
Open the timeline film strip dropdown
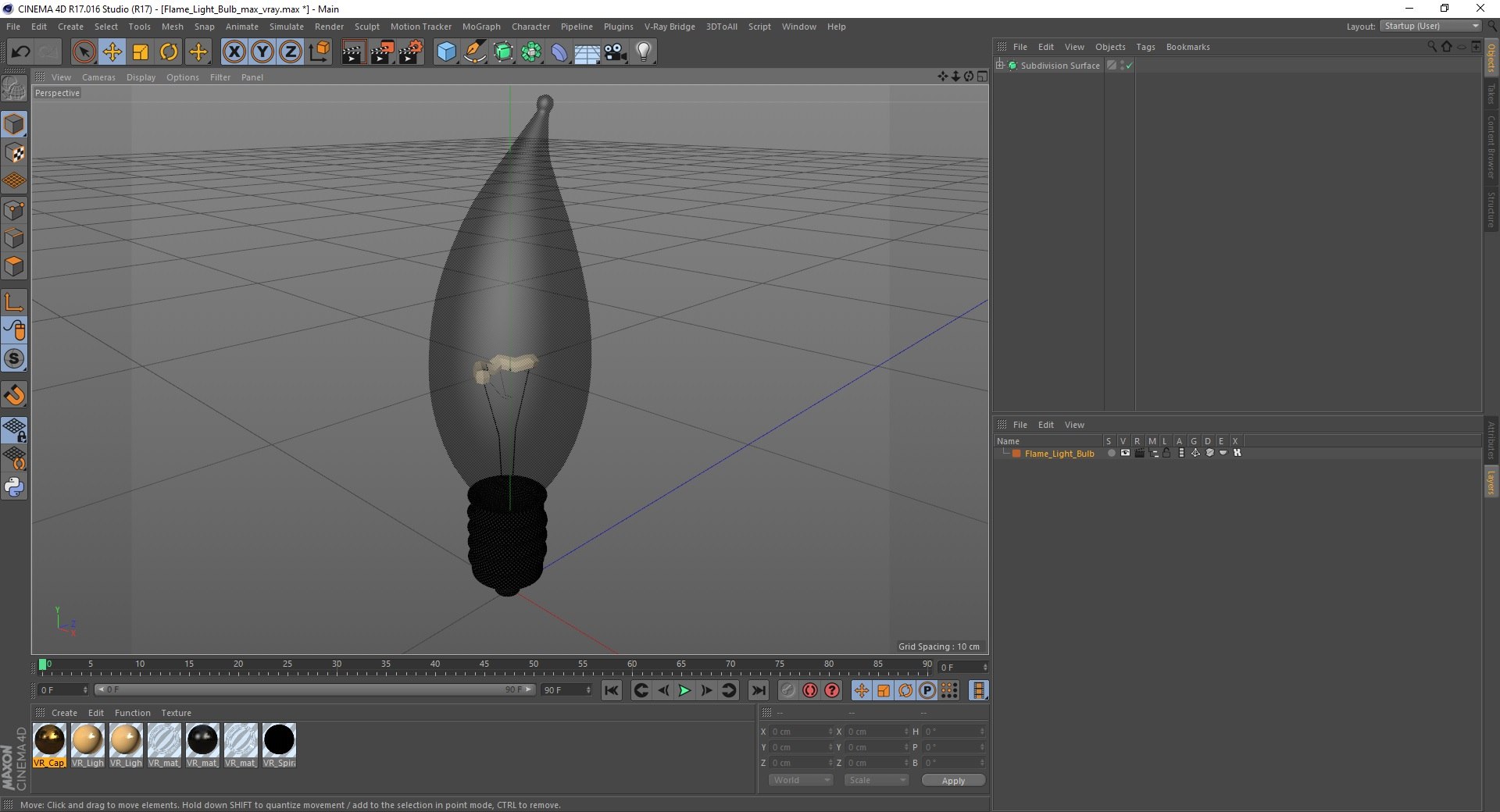978,690
